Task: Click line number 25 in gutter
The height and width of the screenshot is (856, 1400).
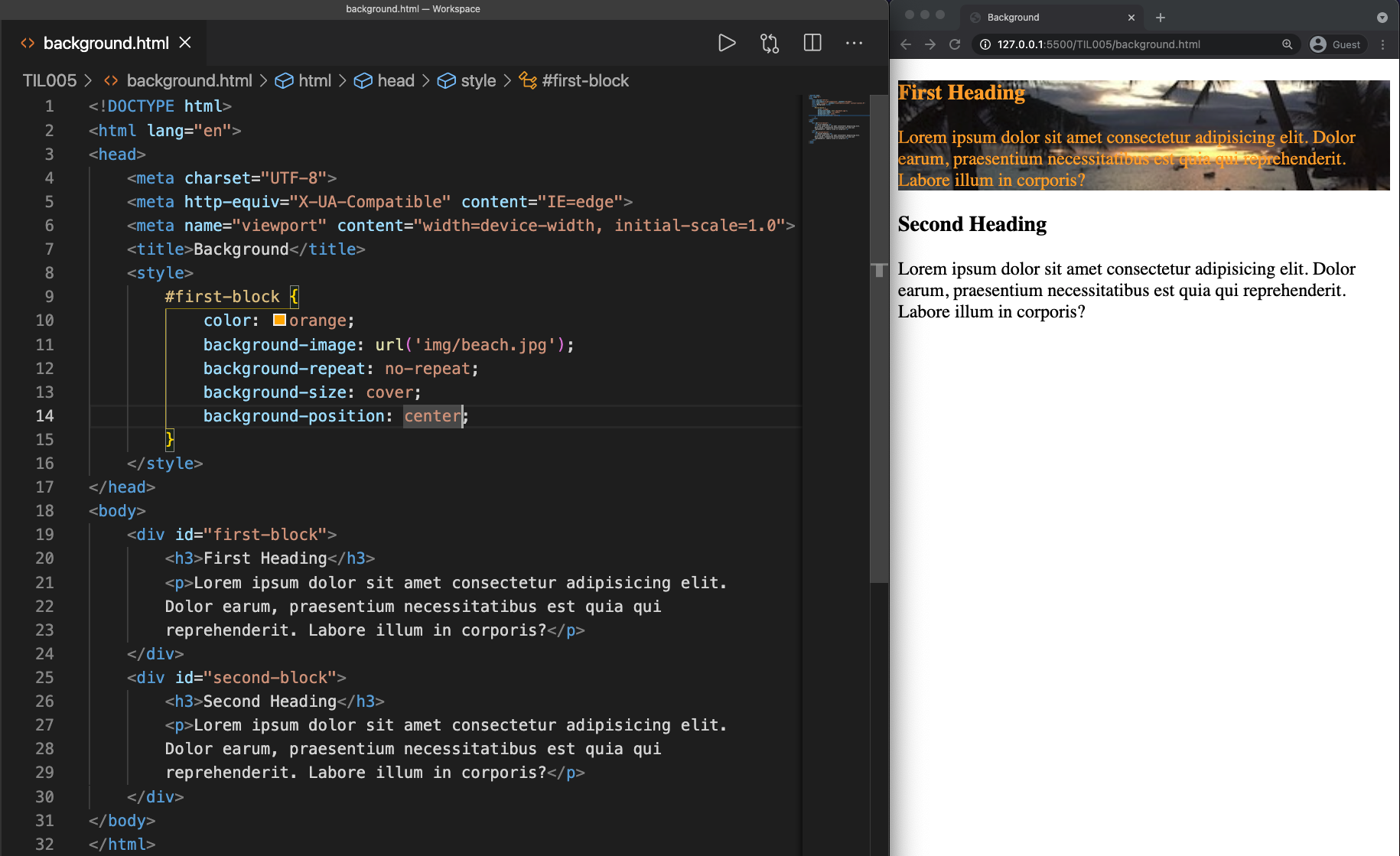Action: click(x=45, y=677)
